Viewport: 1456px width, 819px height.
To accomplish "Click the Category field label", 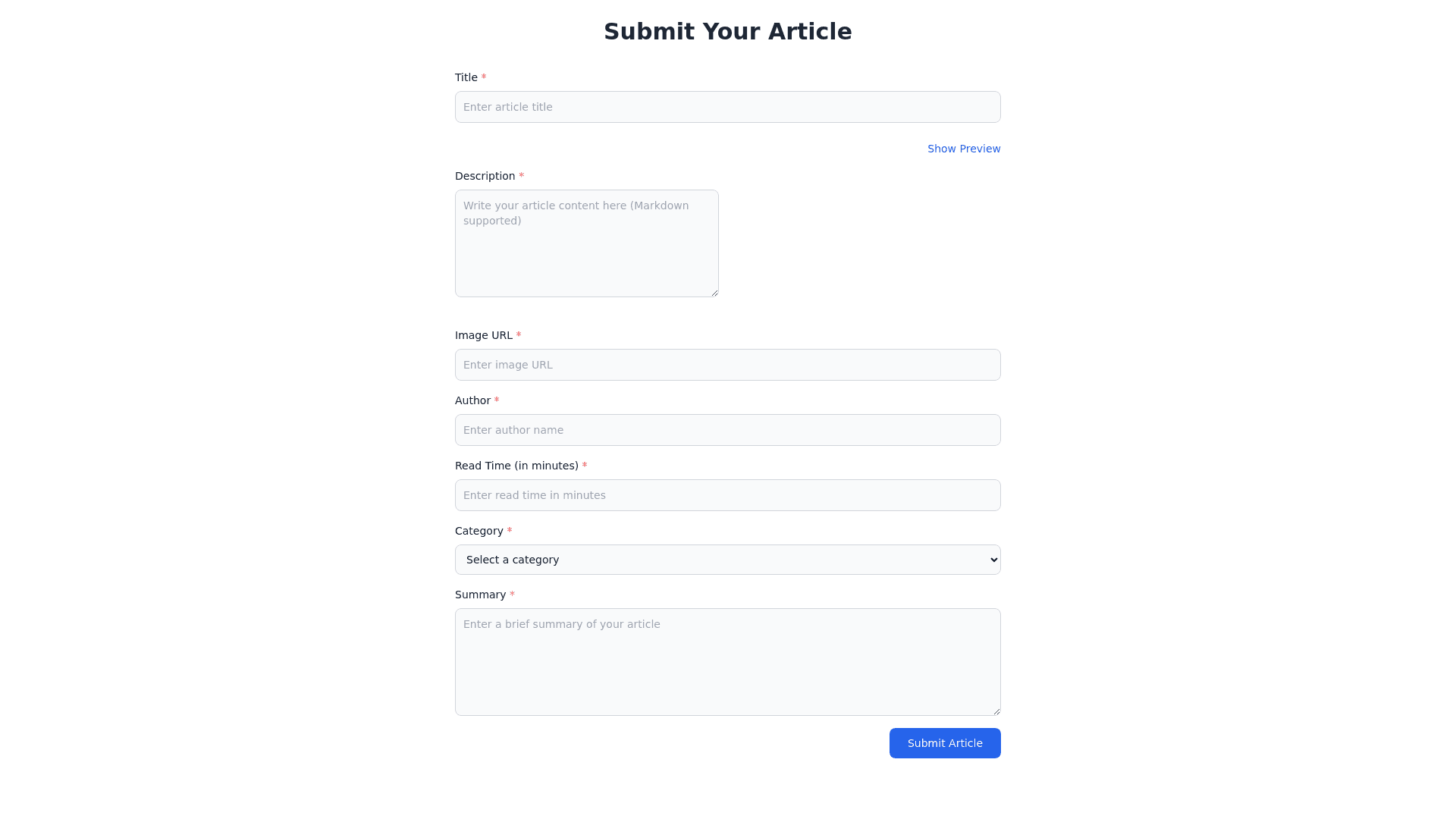I will point(479,531).
